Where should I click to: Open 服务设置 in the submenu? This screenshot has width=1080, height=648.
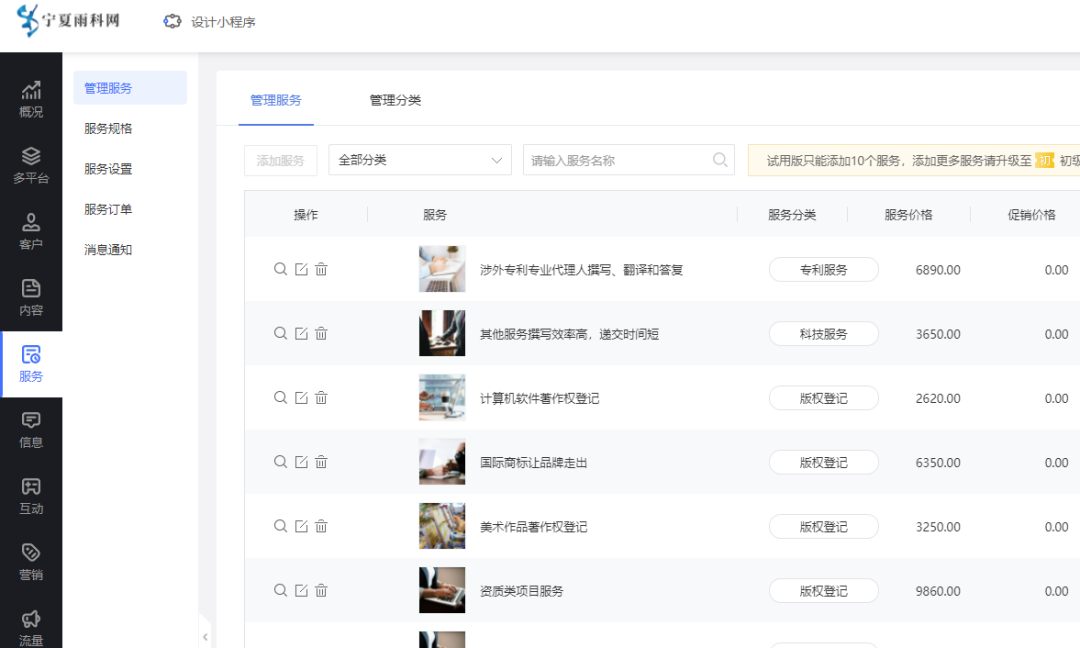108,169
